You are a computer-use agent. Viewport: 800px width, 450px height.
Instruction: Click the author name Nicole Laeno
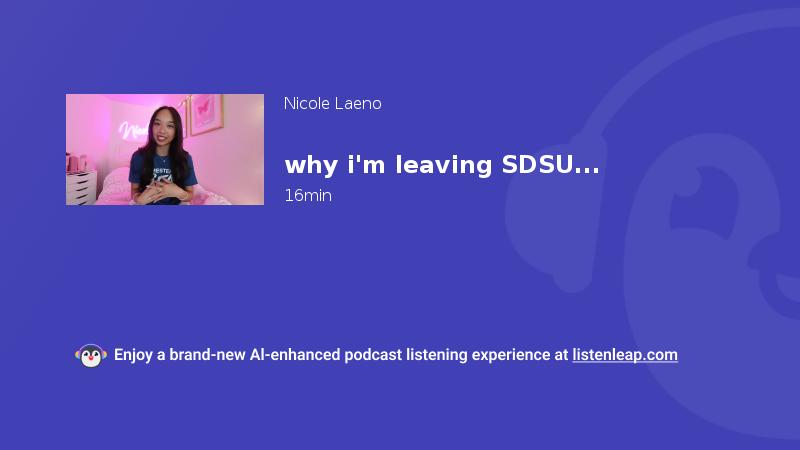(333, 104)
